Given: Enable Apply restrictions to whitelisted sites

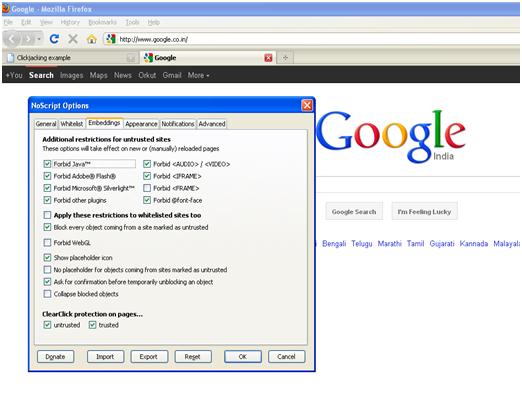Looking at the screenshot, I should pyautogui.click(x=47, y=215).
